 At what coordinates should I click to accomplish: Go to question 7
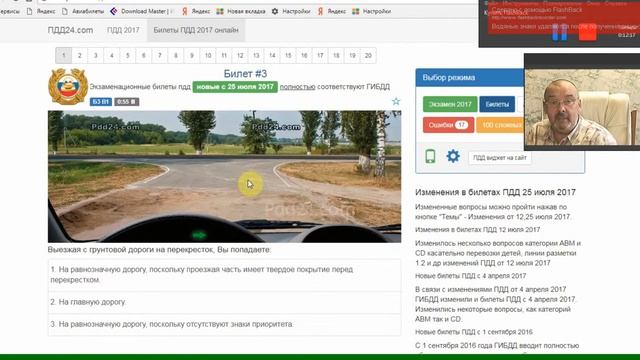pyautogui.click(x=160, y=56)
